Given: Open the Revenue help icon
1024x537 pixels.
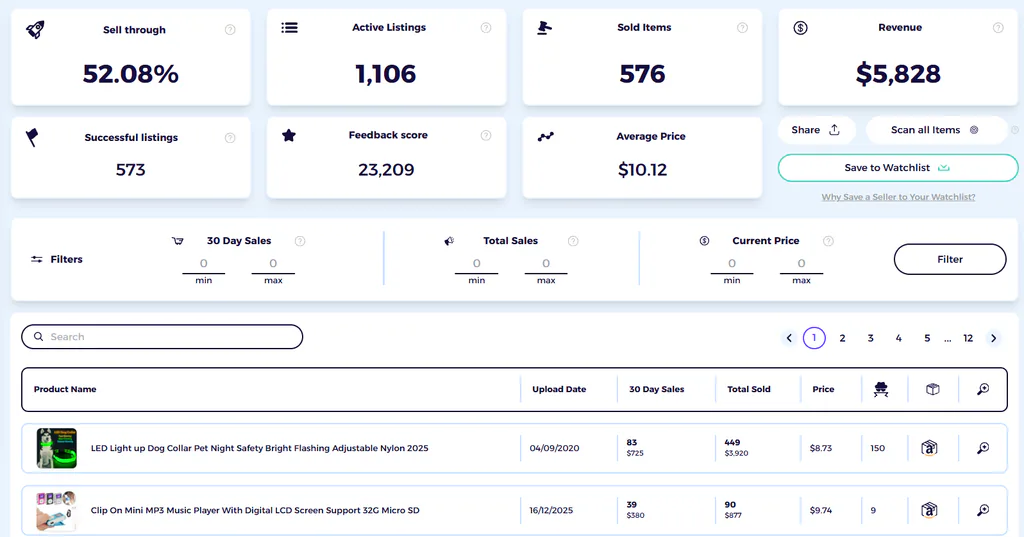Looking at the screenshot, I should tap(998, 27).
